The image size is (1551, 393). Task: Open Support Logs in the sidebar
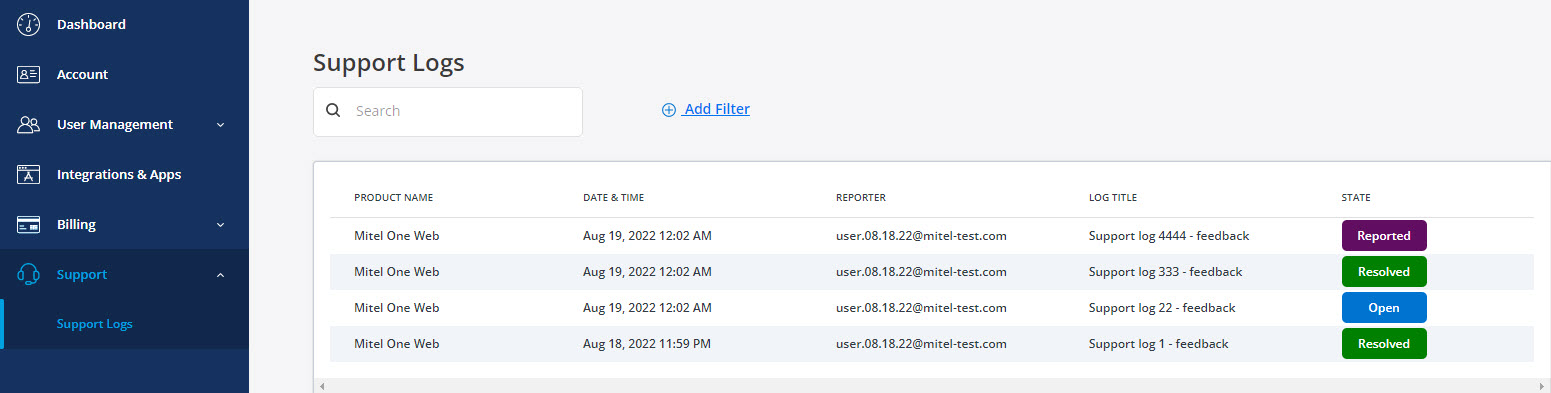95,324
